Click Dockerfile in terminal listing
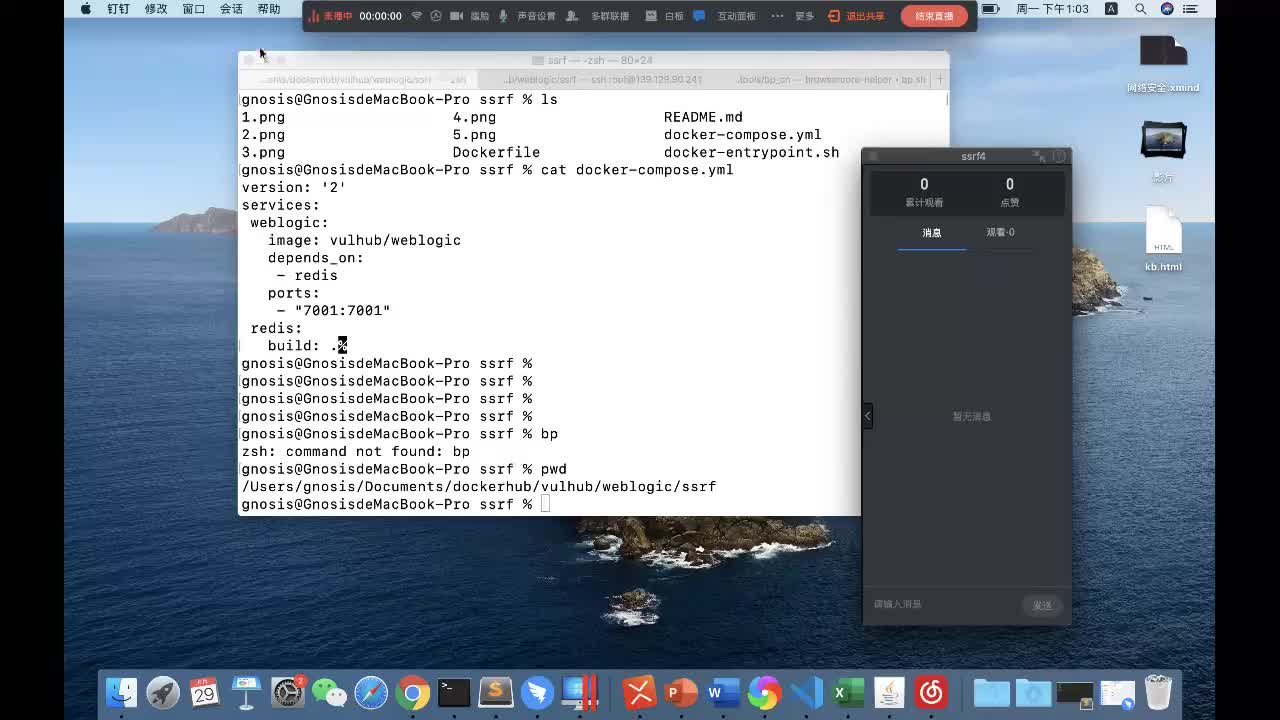This screenshot has height=720, width=1280. pyautogui.click(x=496, y=152)
